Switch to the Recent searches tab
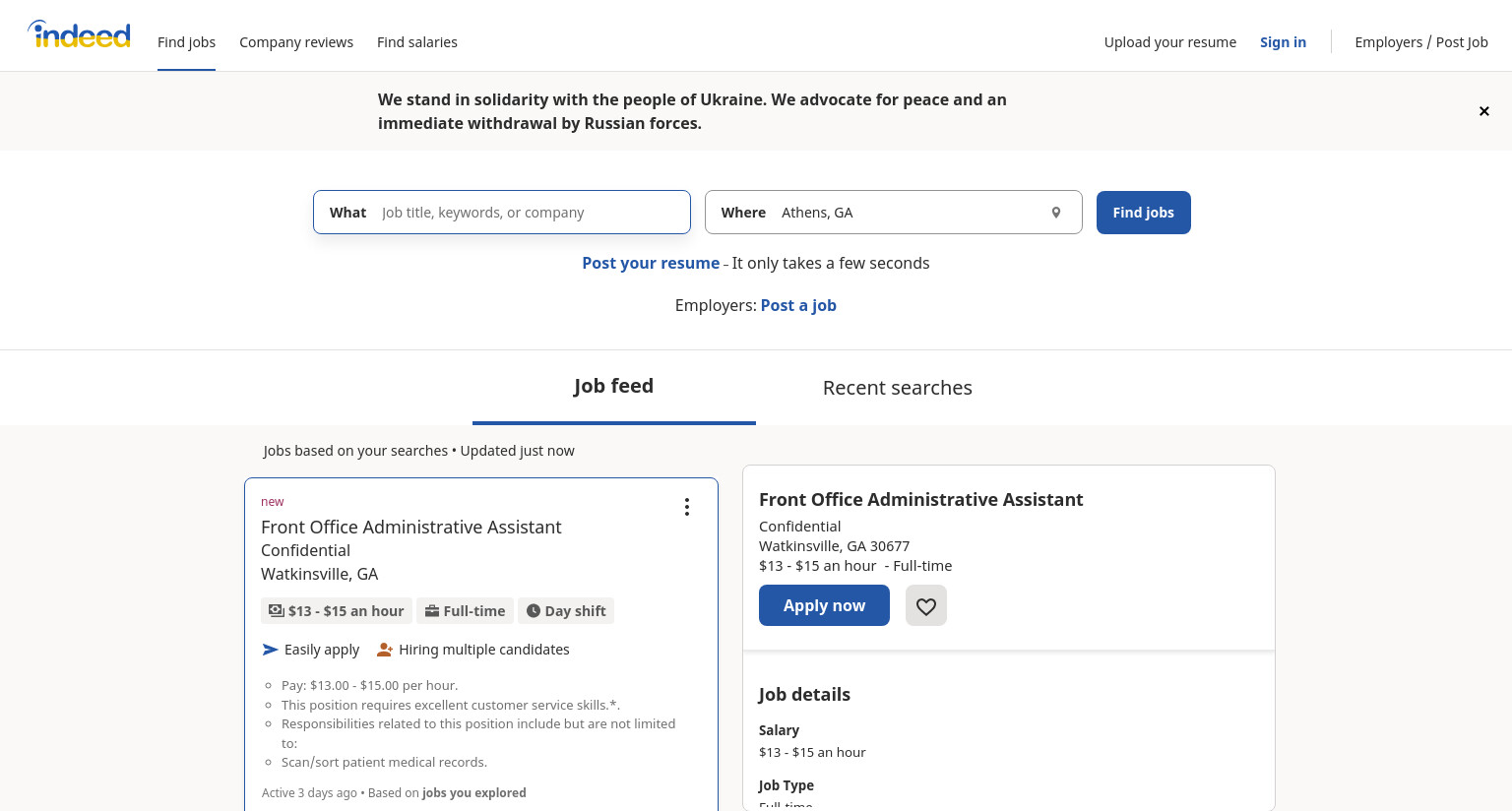 [898, 388]
